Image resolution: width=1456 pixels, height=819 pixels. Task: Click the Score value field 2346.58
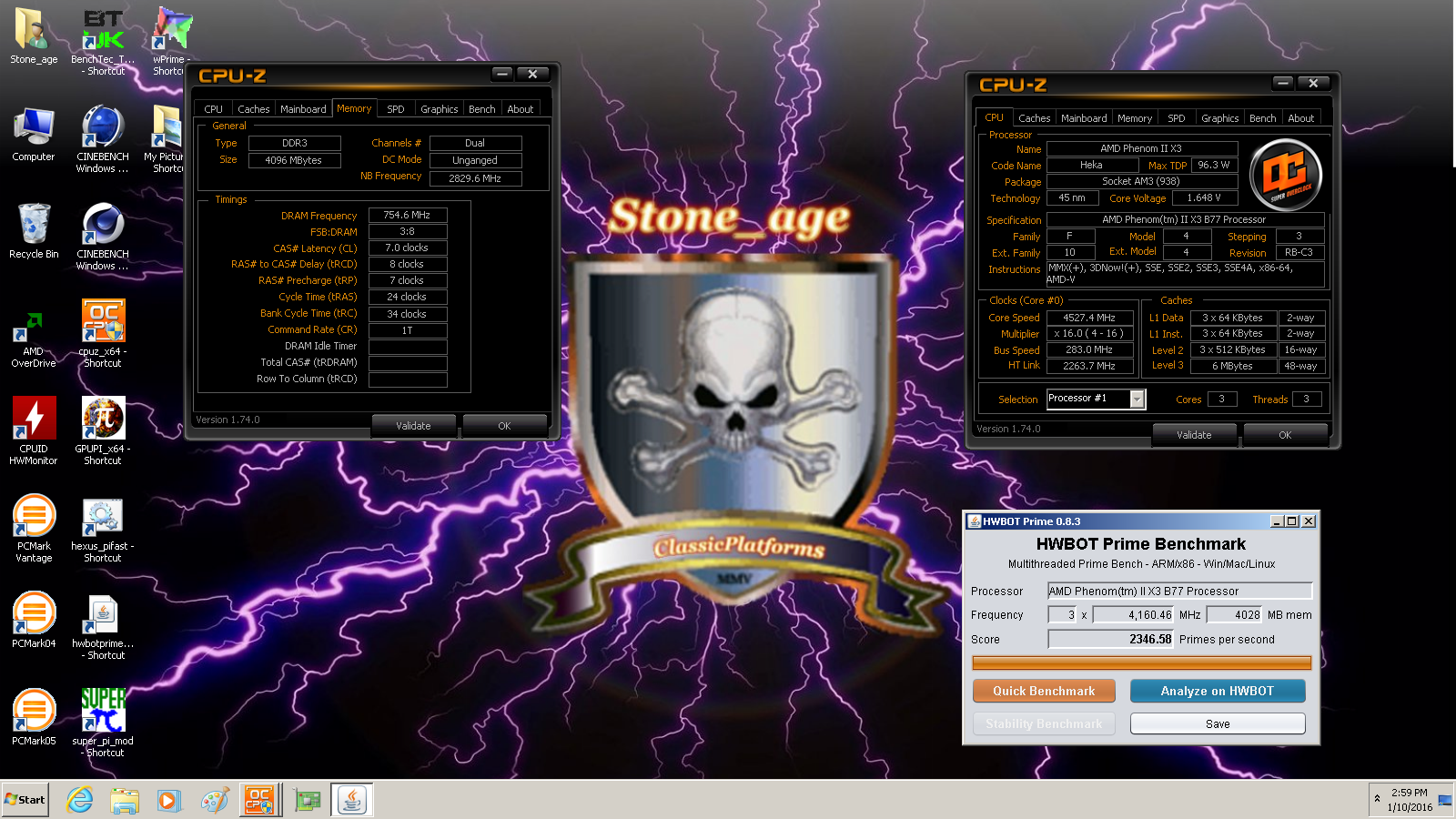click(x=1111, y=639)
